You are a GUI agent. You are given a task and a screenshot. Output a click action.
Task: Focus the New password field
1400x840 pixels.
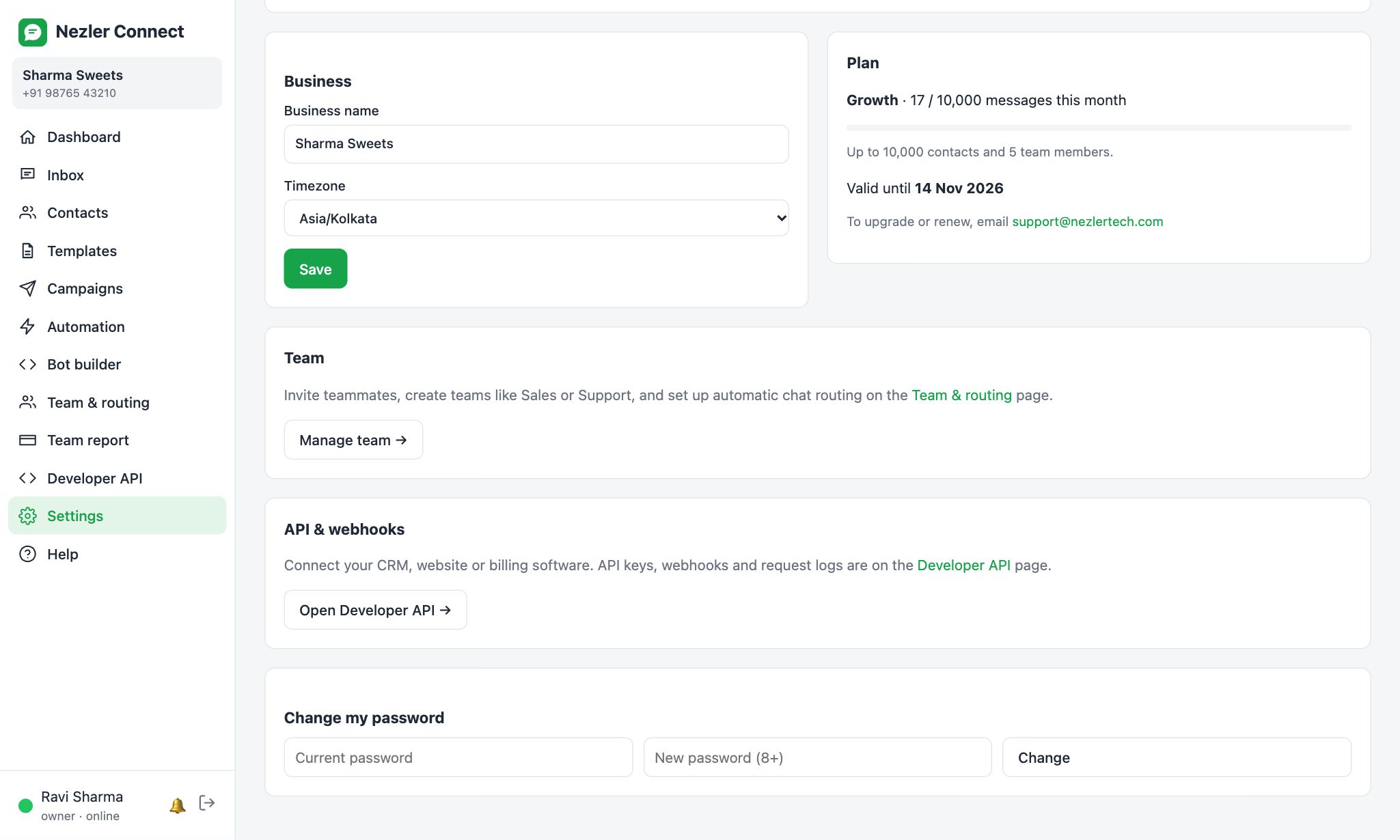pos(817,757)
